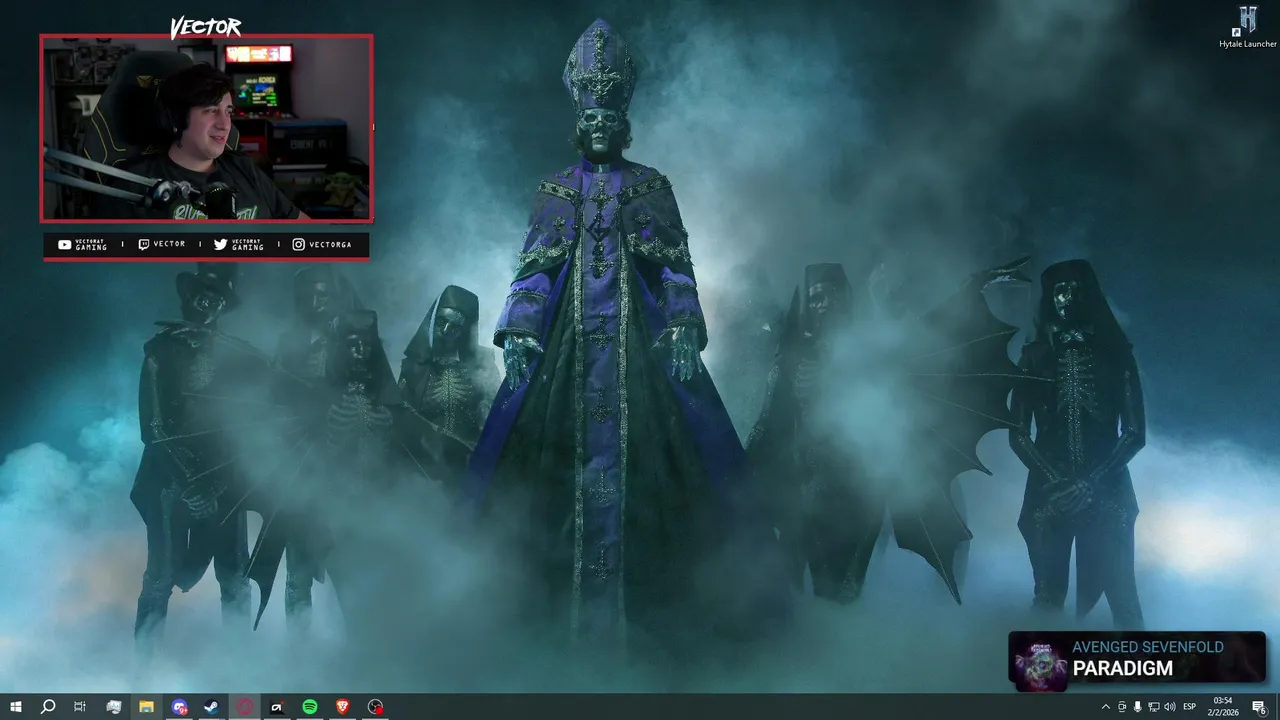Click the Meet Now camera tray icon
The image size is (1280, 720).
(x=1121, y=707)
